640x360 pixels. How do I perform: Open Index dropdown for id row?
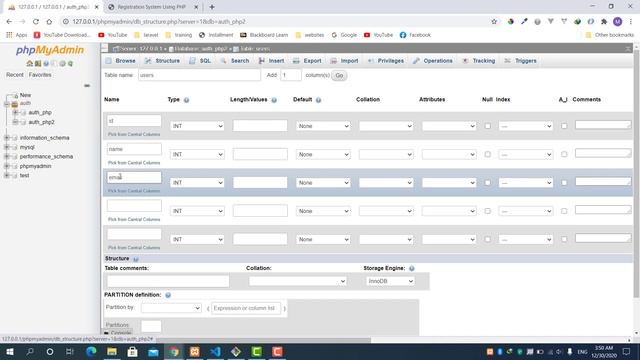[x=526, y=126]
